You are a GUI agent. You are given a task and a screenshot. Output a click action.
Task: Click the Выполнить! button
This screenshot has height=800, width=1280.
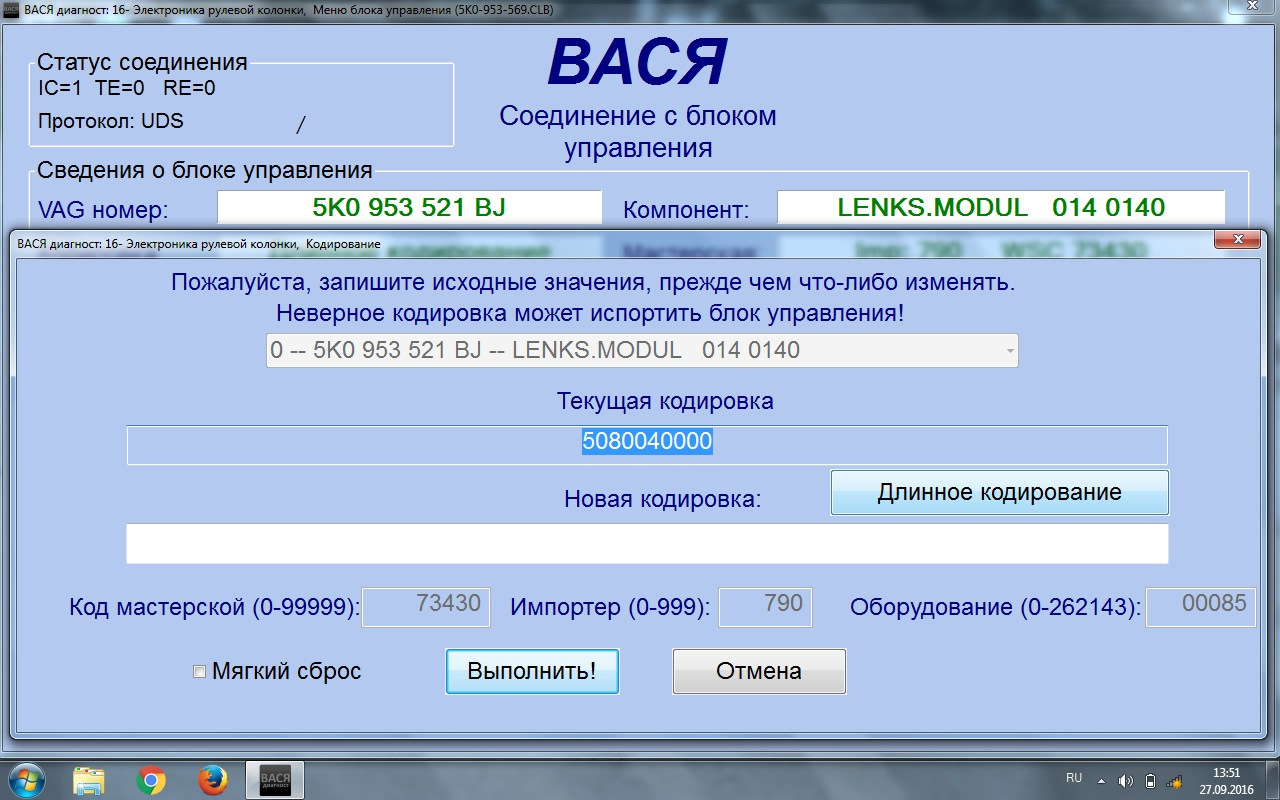point(532,671)
